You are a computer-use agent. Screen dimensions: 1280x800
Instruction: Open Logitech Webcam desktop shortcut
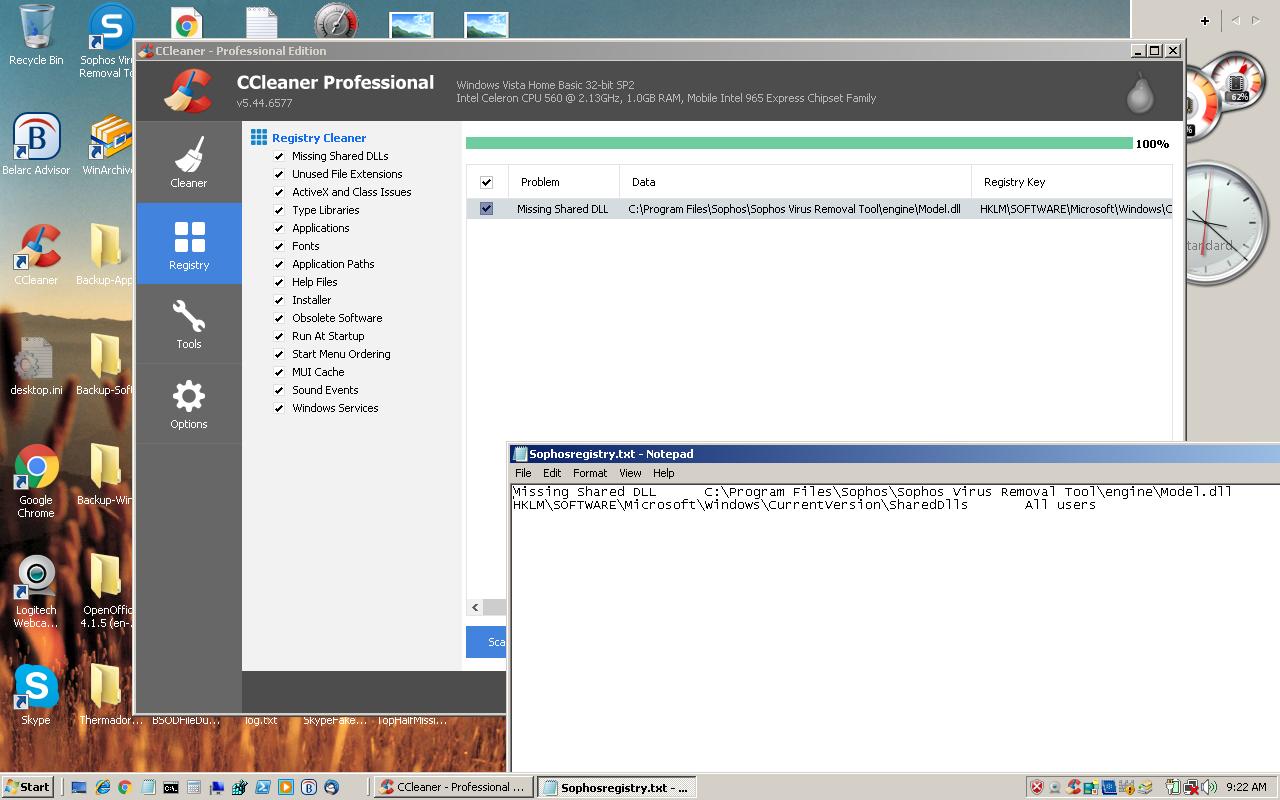pos(36,590)
